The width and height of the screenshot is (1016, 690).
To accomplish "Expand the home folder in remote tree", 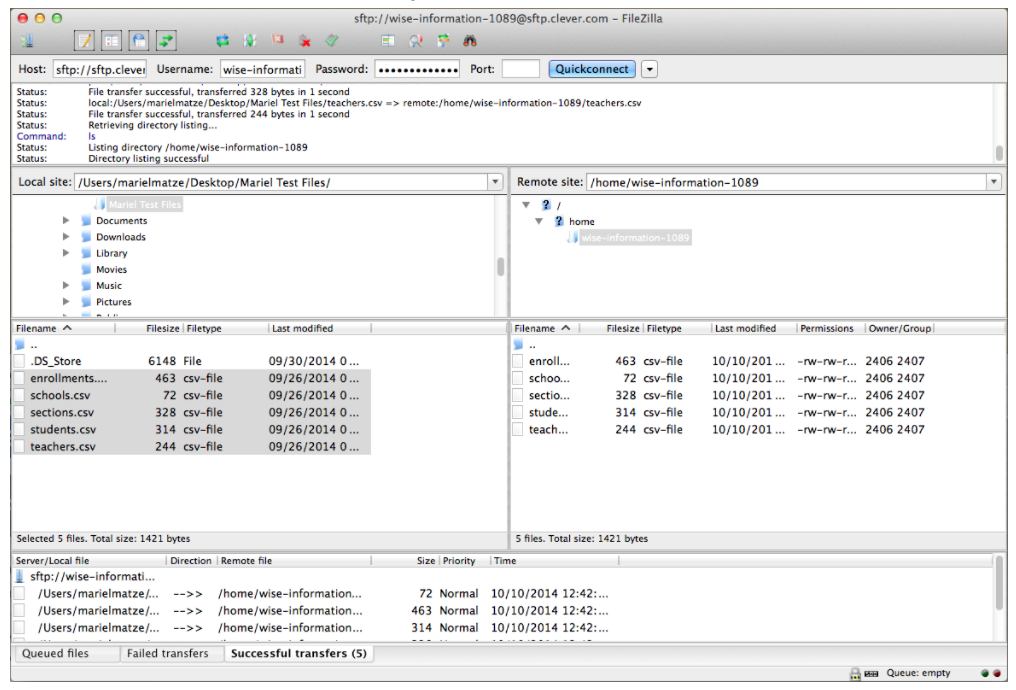I will (x=538, y=221).
